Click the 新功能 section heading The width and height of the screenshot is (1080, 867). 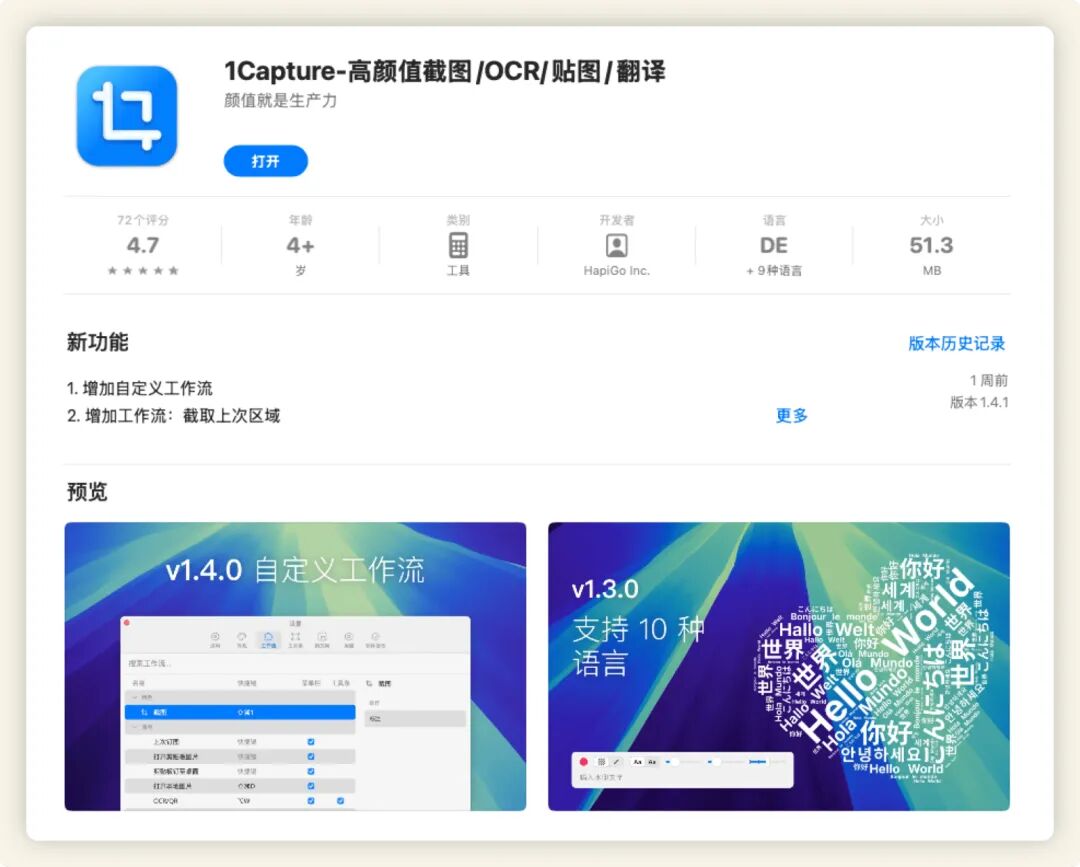(97, 342)
